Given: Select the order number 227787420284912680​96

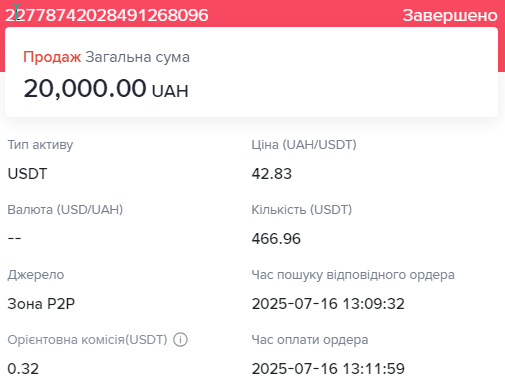Looking at the screenshot, I should (107, 15).
